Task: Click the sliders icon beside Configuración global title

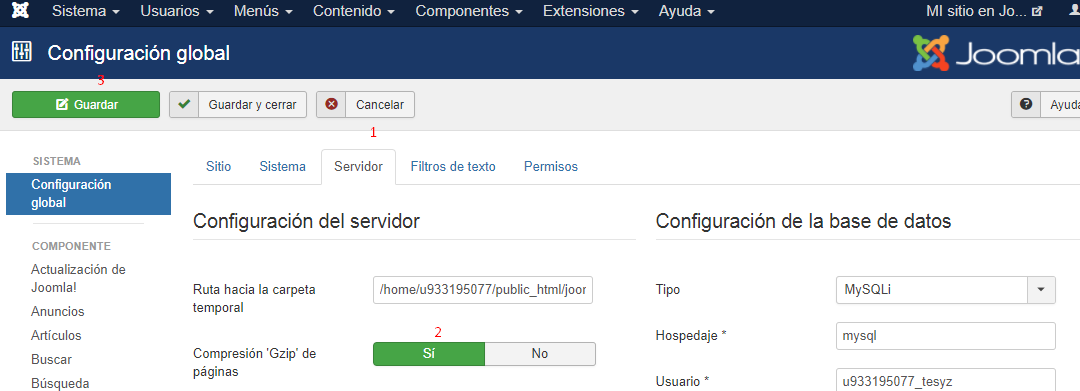Action: point(22,52)
